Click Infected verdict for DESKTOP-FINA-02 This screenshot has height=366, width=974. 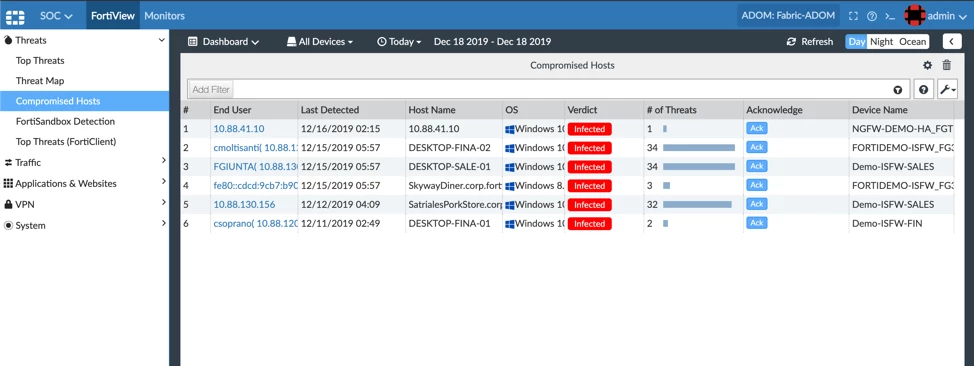click(x=589, y=148)
